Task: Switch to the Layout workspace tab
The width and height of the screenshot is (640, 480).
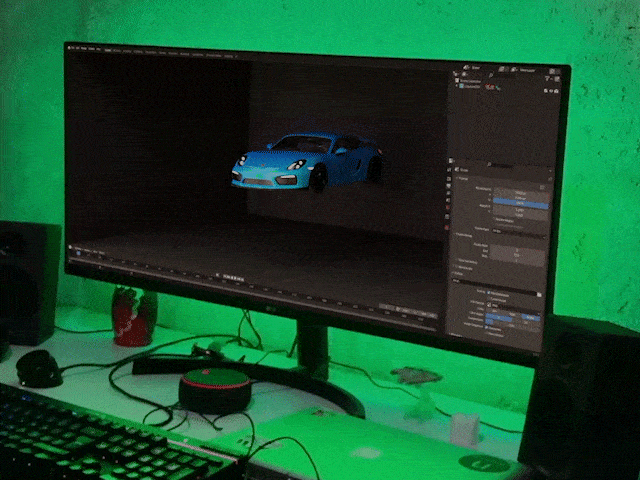Action: pos(108,50)
